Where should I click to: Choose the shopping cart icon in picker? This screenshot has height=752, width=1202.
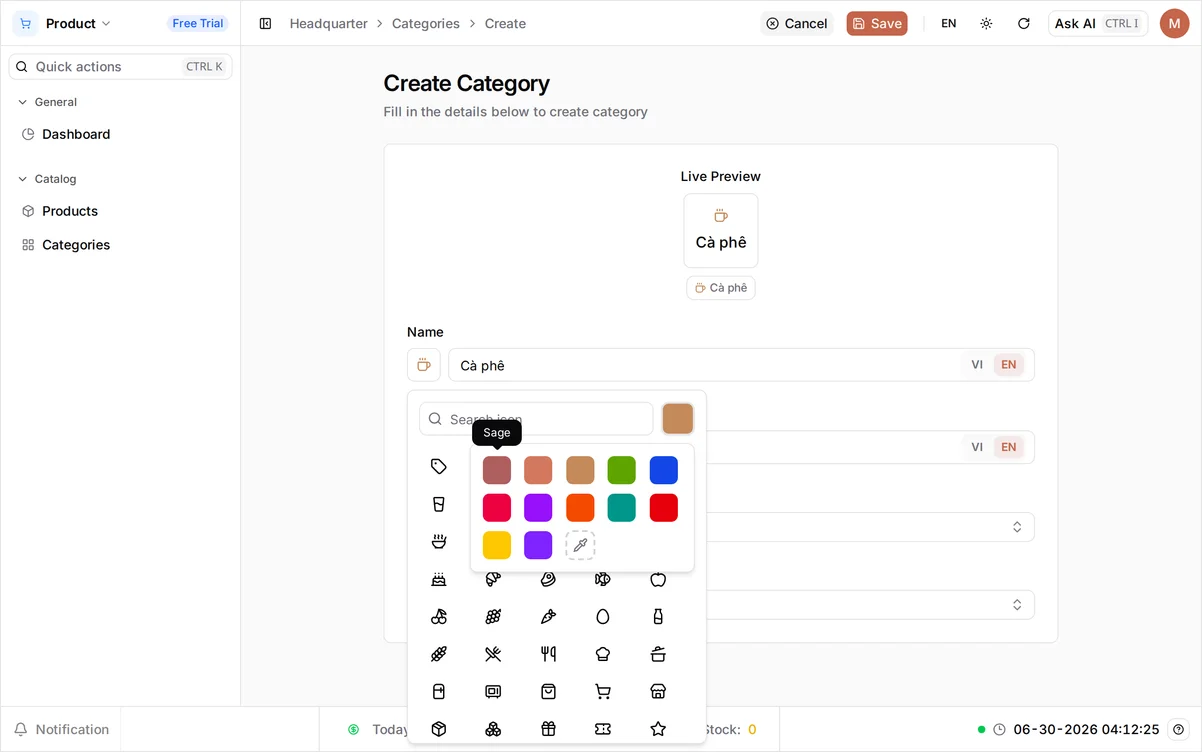(x=603, y=691)
